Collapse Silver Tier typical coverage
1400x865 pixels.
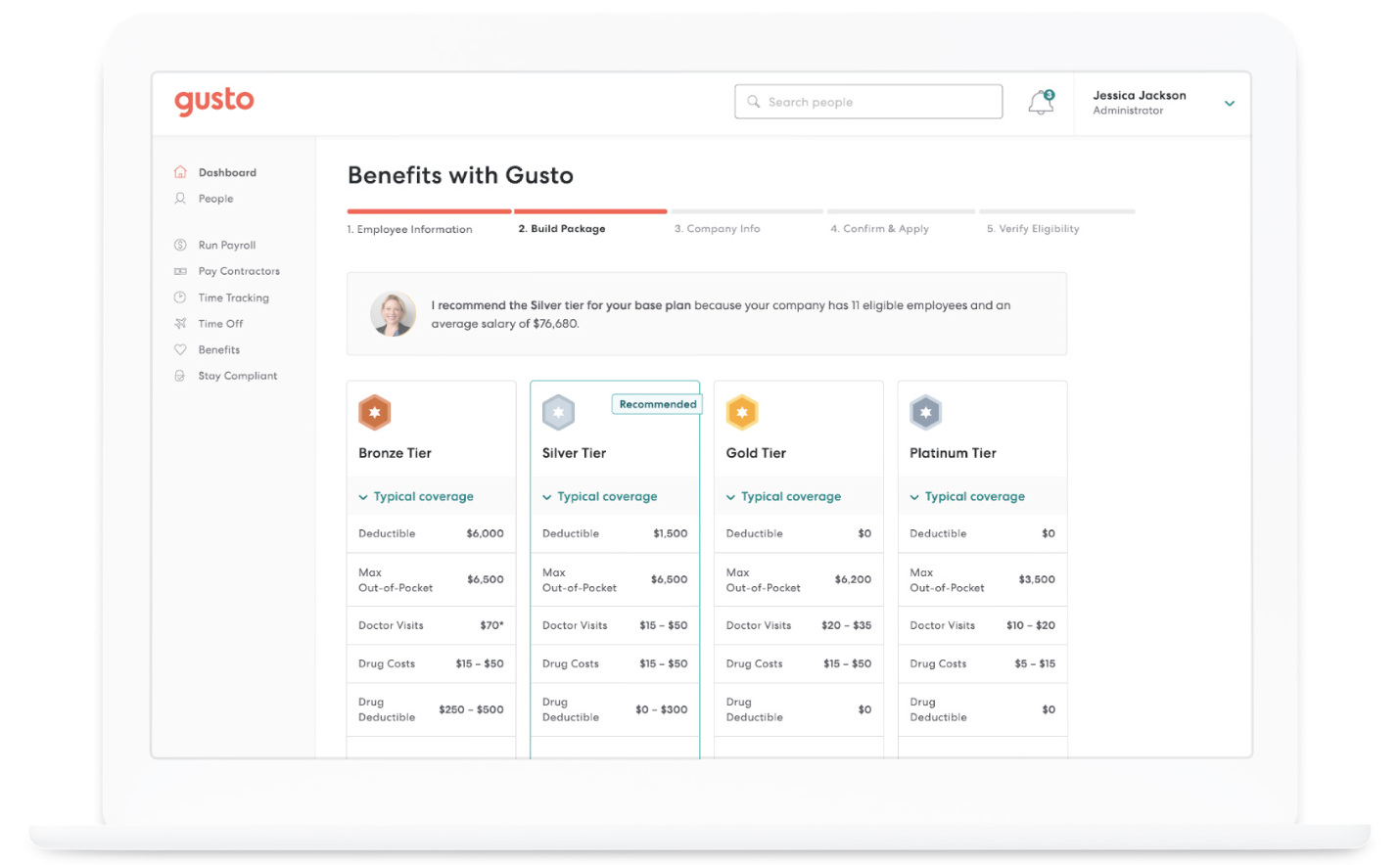pos(600,497)
